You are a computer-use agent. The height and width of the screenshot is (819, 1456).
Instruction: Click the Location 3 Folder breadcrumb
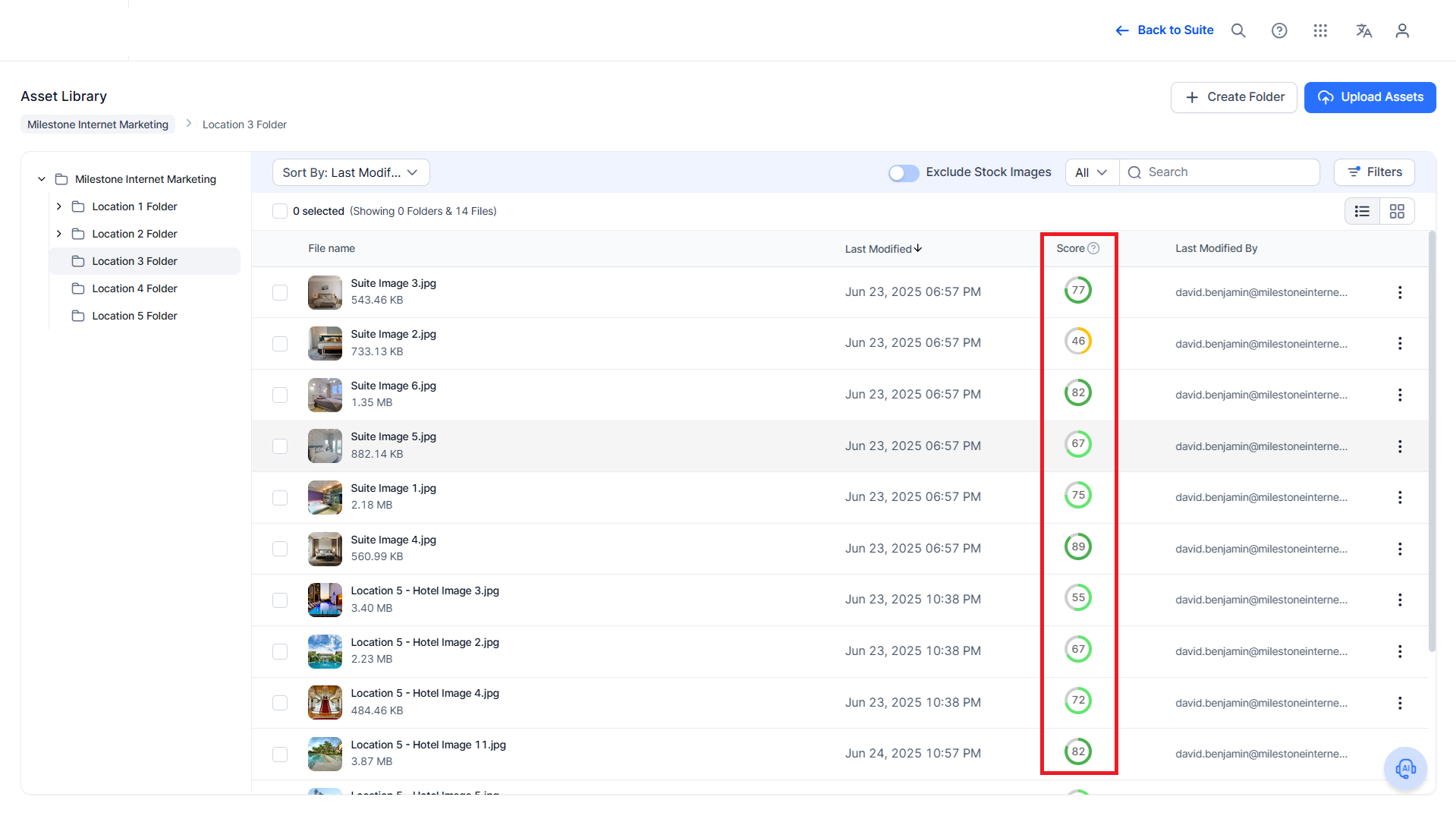coord(244,124)
